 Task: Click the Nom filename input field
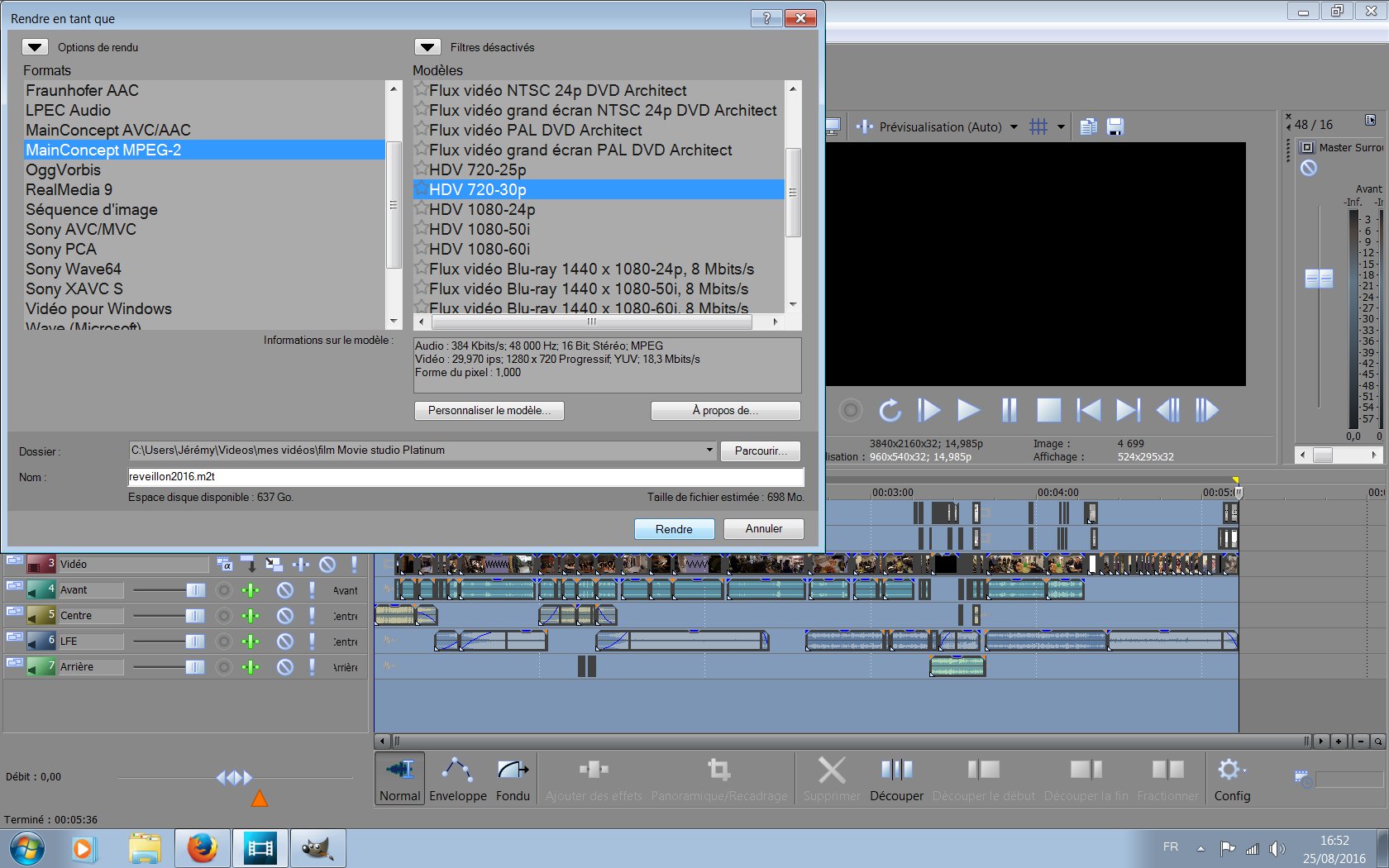click(x=465, y=477)
